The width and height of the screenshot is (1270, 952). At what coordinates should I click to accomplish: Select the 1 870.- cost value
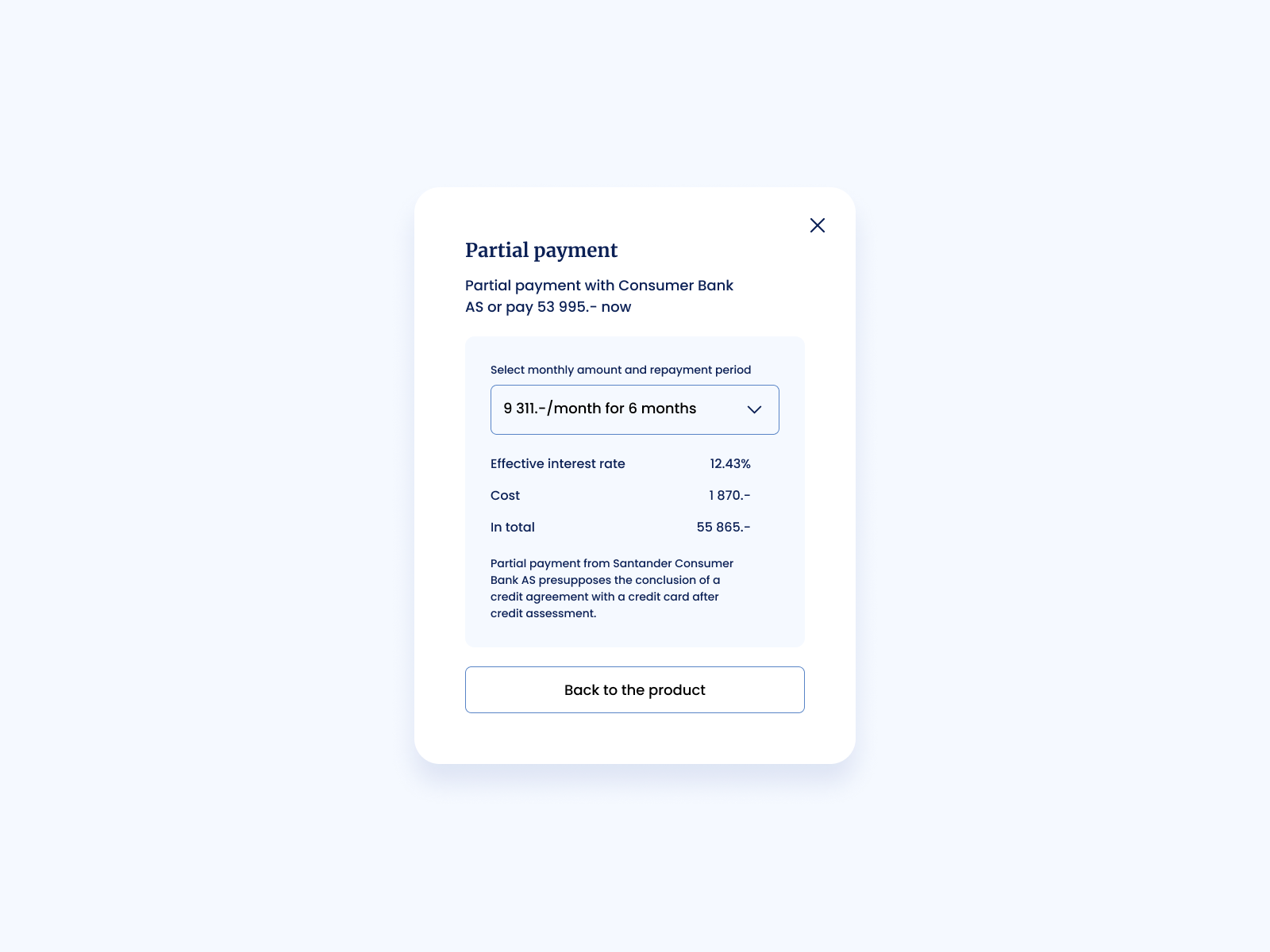click(x=729, y=495)
